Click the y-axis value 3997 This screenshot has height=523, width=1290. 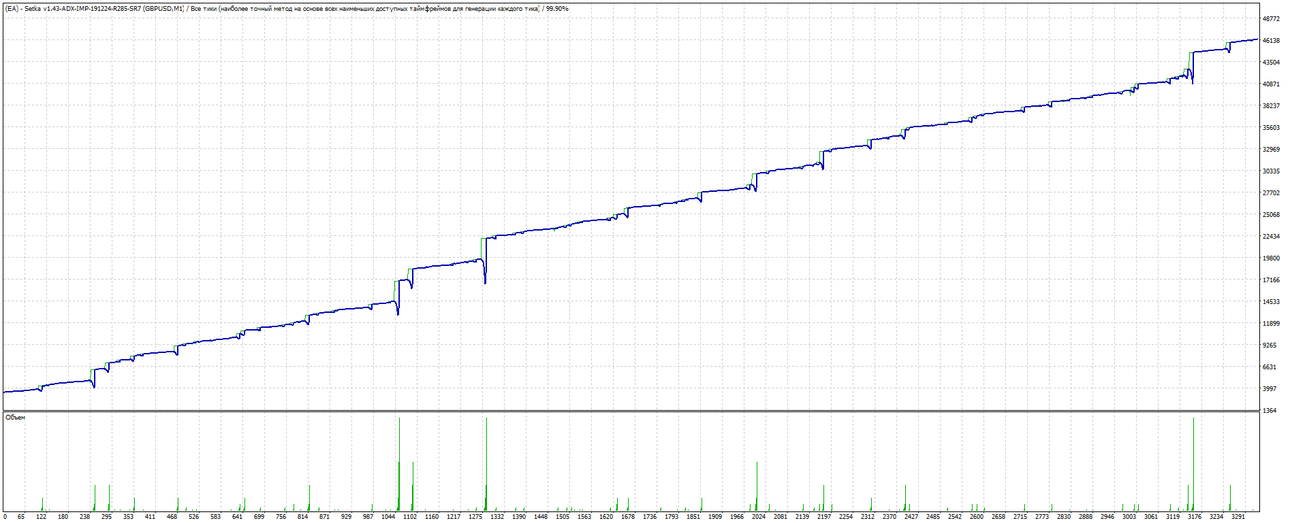[1270, 389]
